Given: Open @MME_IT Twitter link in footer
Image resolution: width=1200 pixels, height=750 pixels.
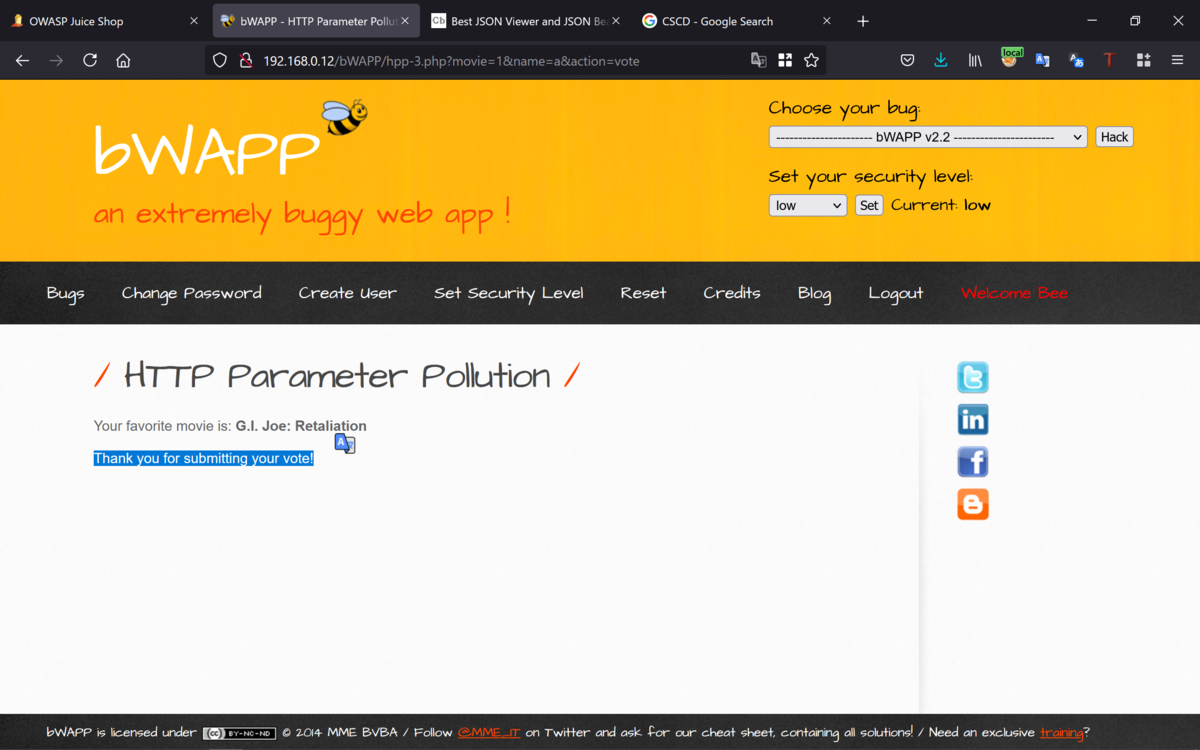Looking at the screenshot, I should (x=489, y=732).
